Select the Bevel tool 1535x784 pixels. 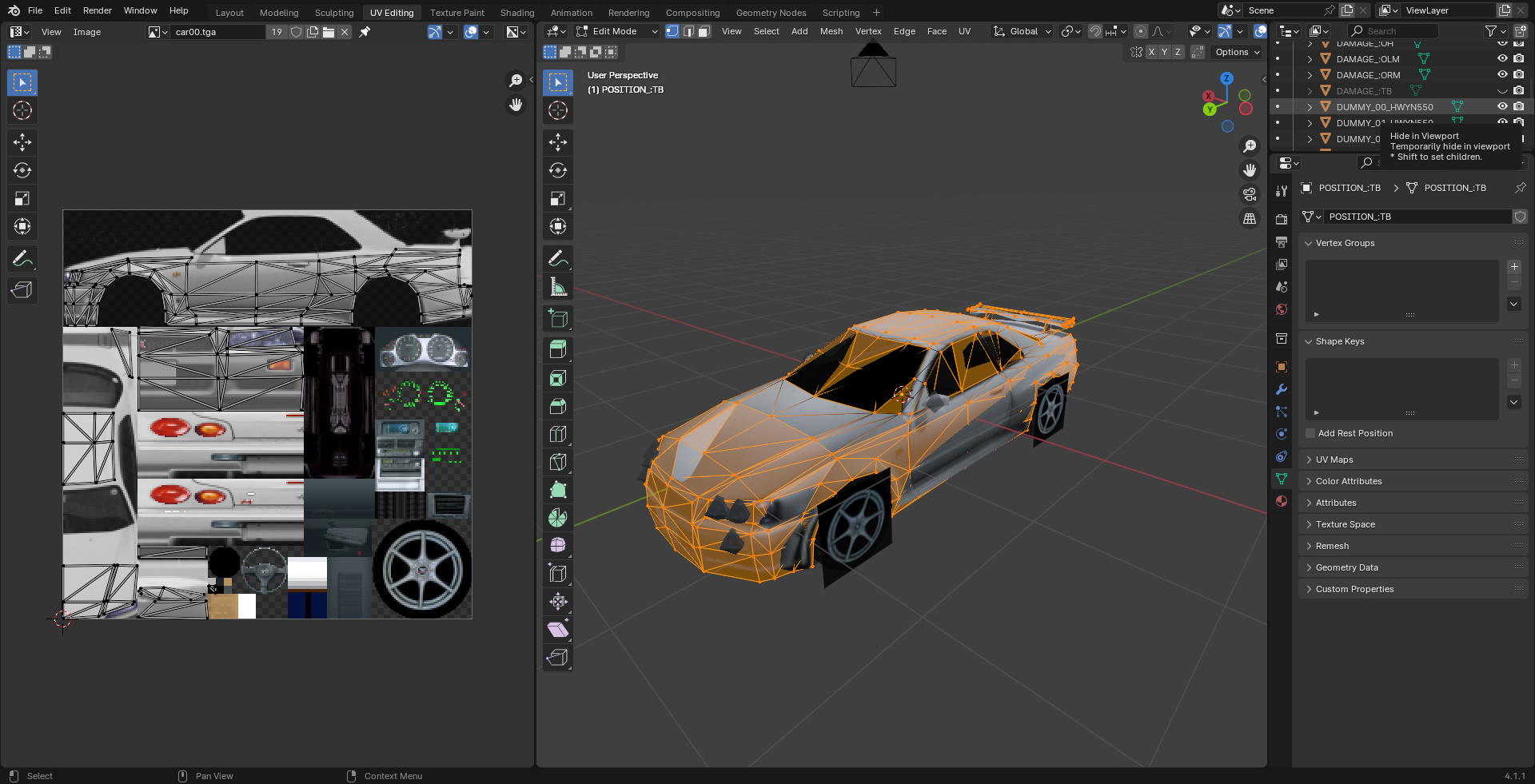558,406
